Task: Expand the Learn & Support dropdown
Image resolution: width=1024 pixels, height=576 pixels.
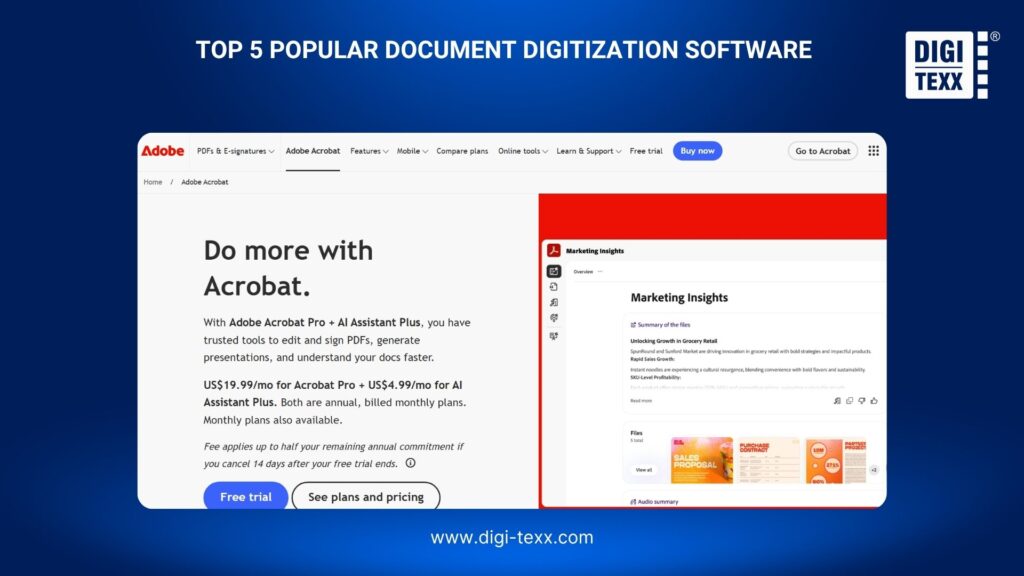Action: (588, 151)
